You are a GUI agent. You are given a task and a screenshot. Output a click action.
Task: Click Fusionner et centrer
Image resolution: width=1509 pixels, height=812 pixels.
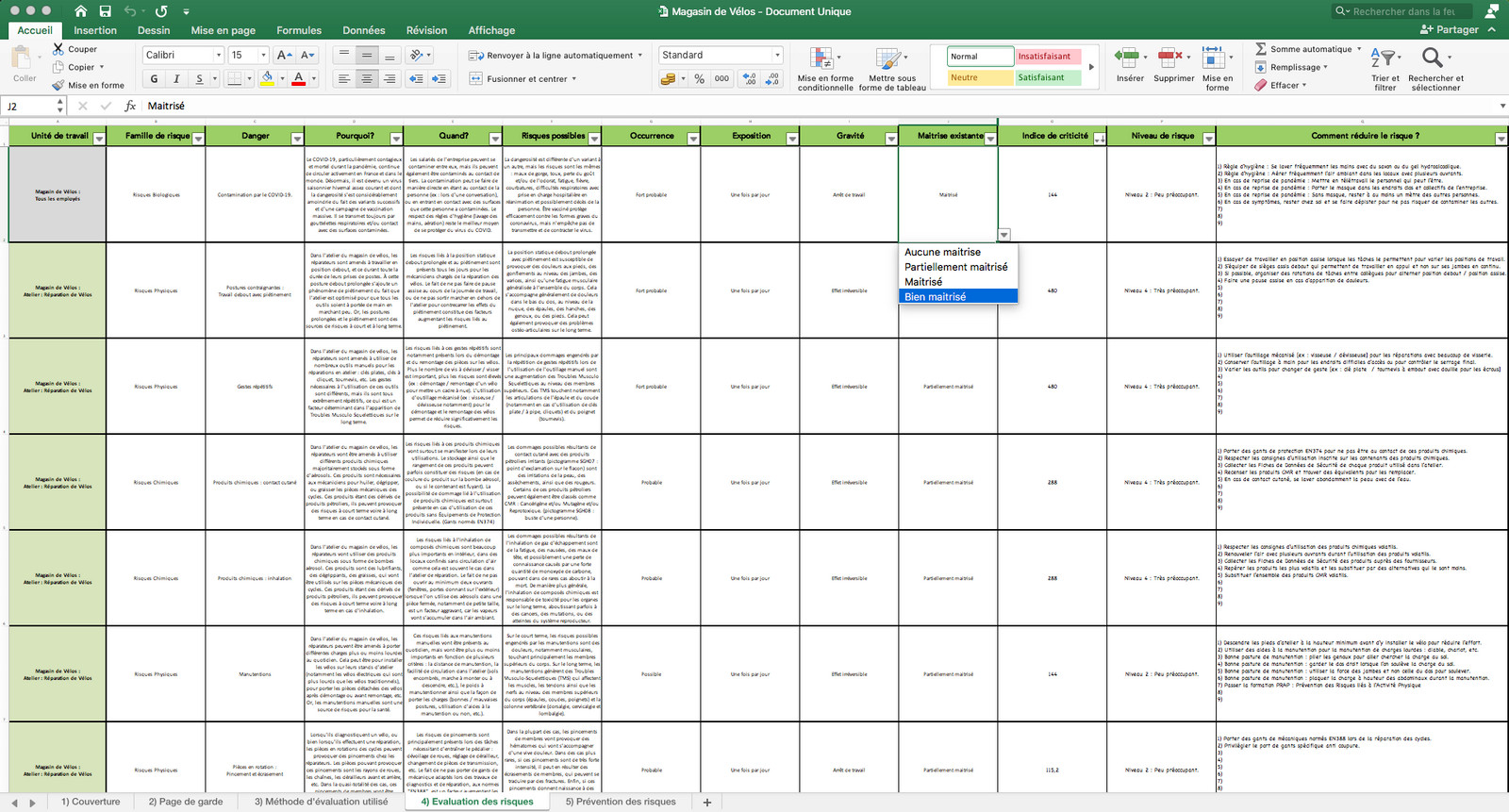tap(522, 79)
